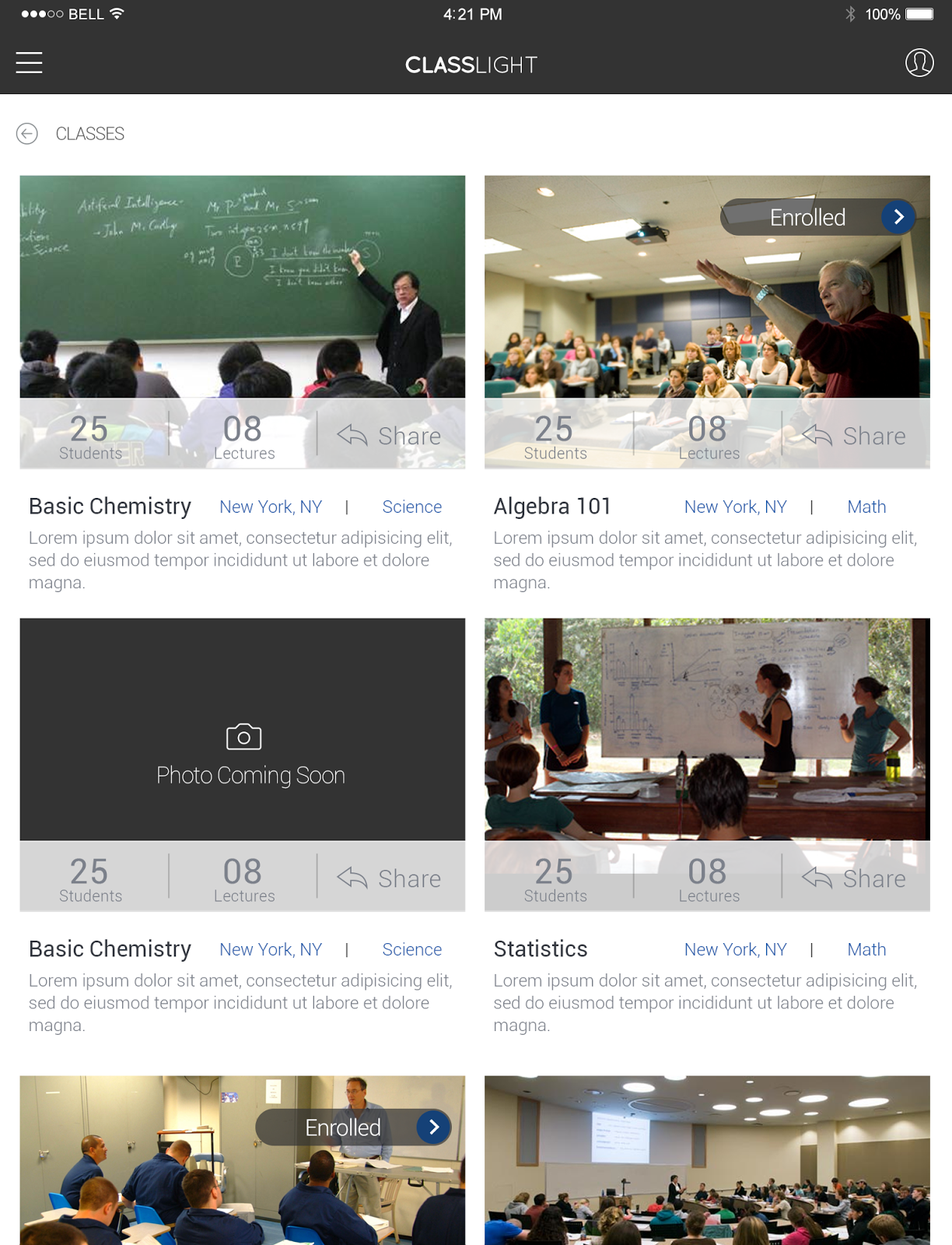Share the first Basic Chemistry class
This screenshot has width=952, height=1245.
[x=390, y=436]
